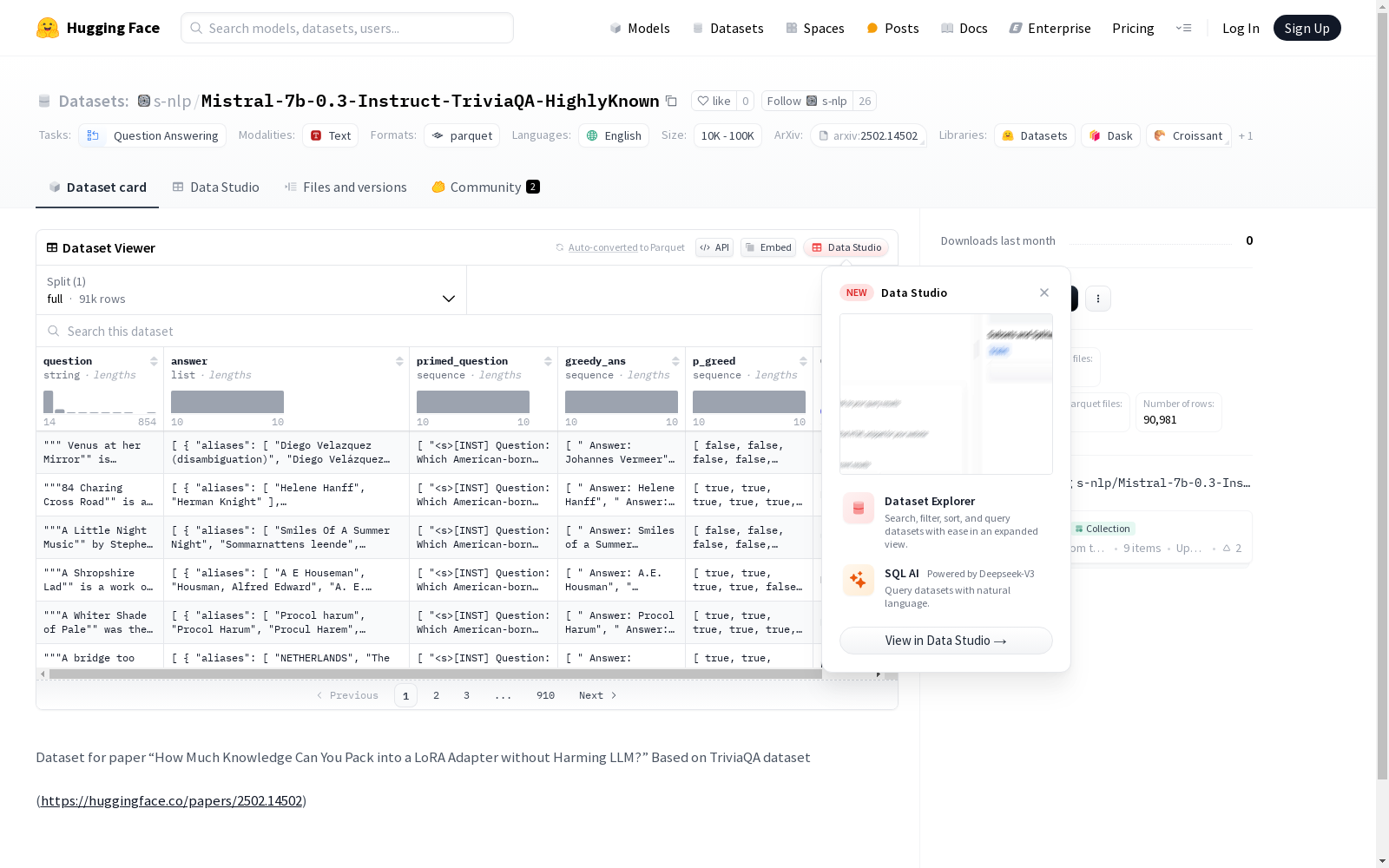Follow the s-nlp organization
The height and width of the screenshot is (868, 1389).
[806, 101]
